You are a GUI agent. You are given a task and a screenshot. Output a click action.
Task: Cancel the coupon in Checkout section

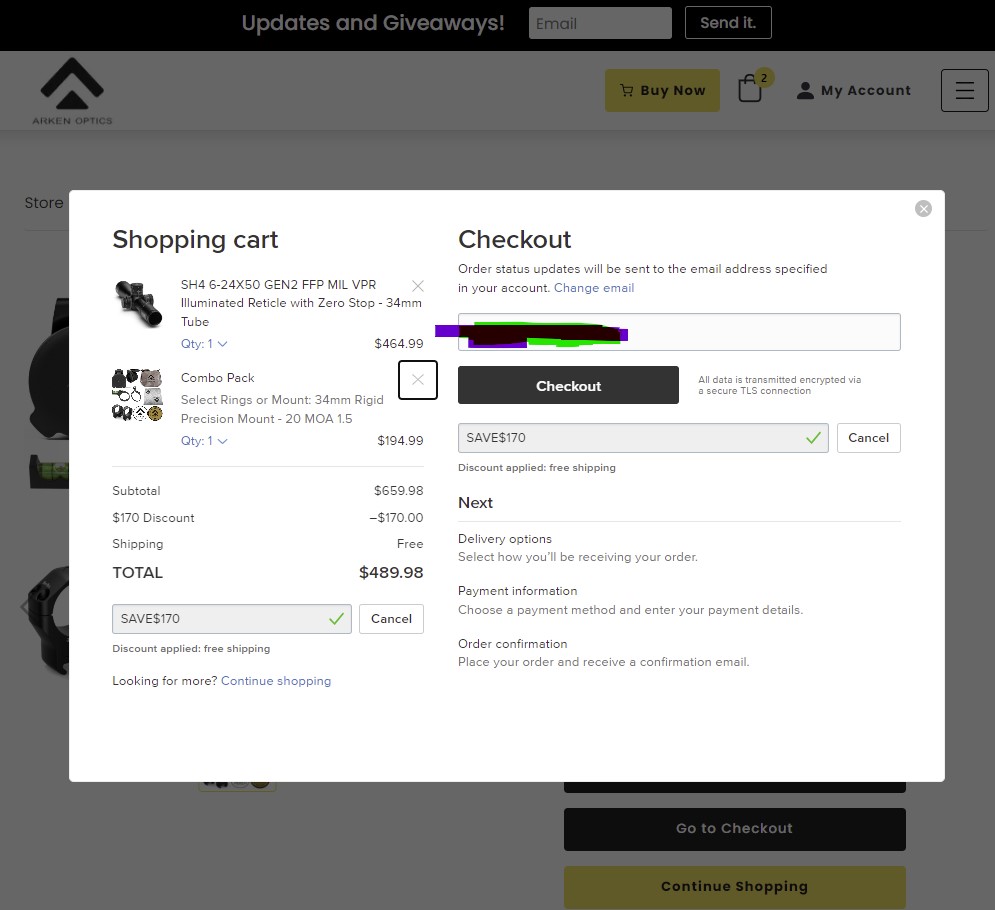click(x=868, y=438)
